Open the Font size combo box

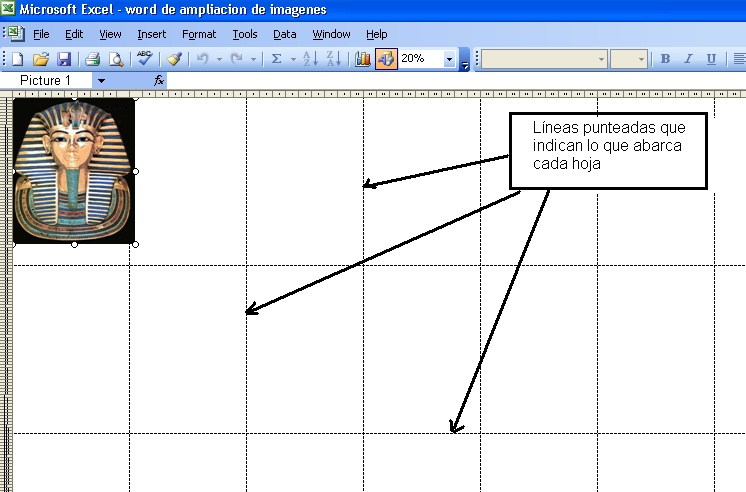(629, 59)
